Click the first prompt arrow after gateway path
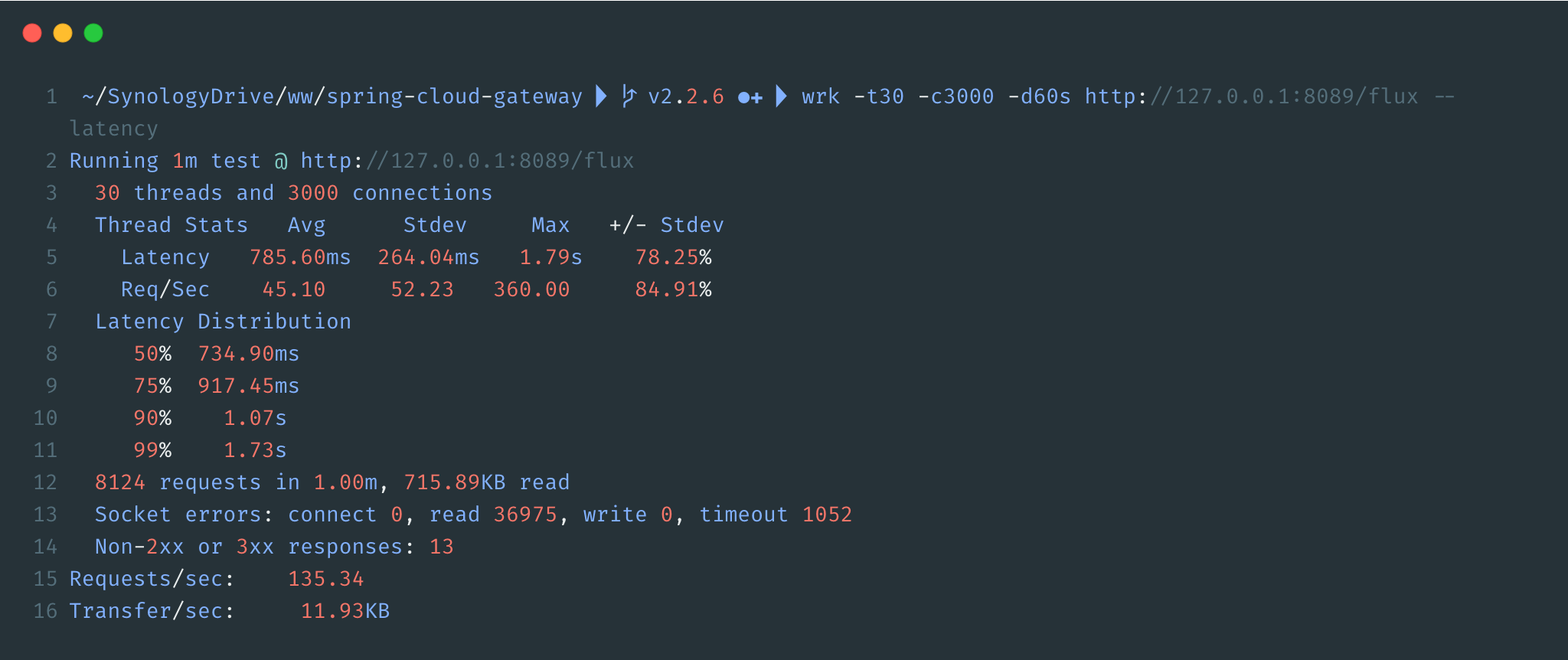The height and width of the screenshot is (660, 1568). coord(602,96)
